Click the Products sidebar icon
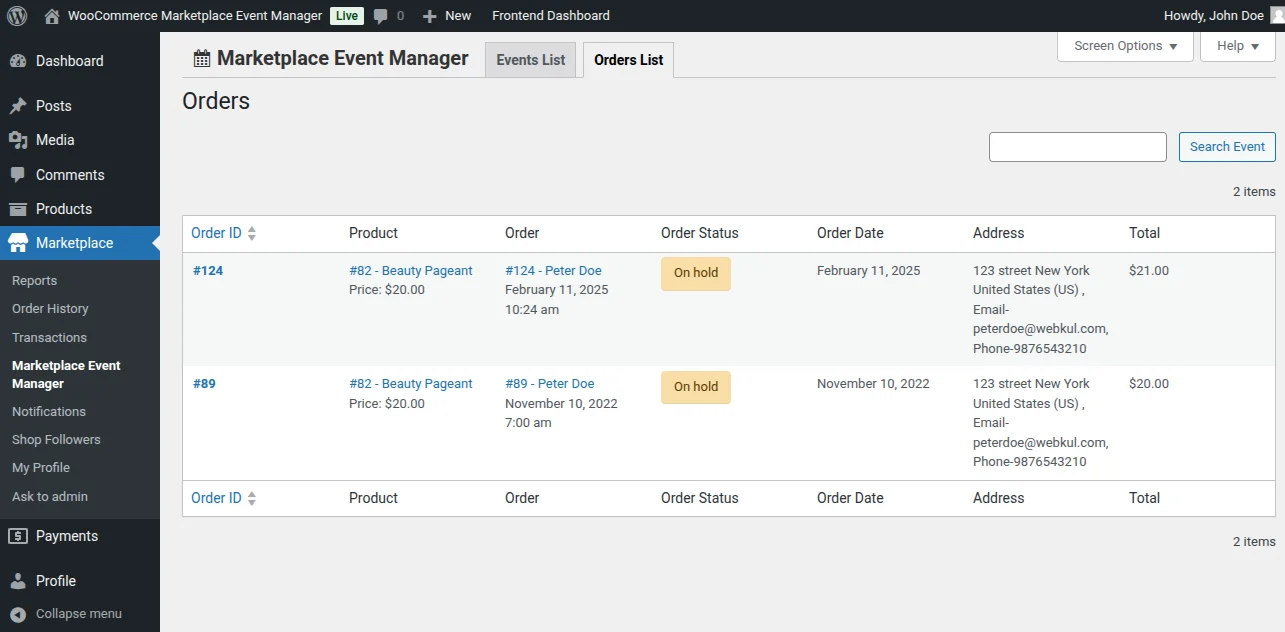The width and height of the screenshot is (1285, 632). (x=20, y=208)
